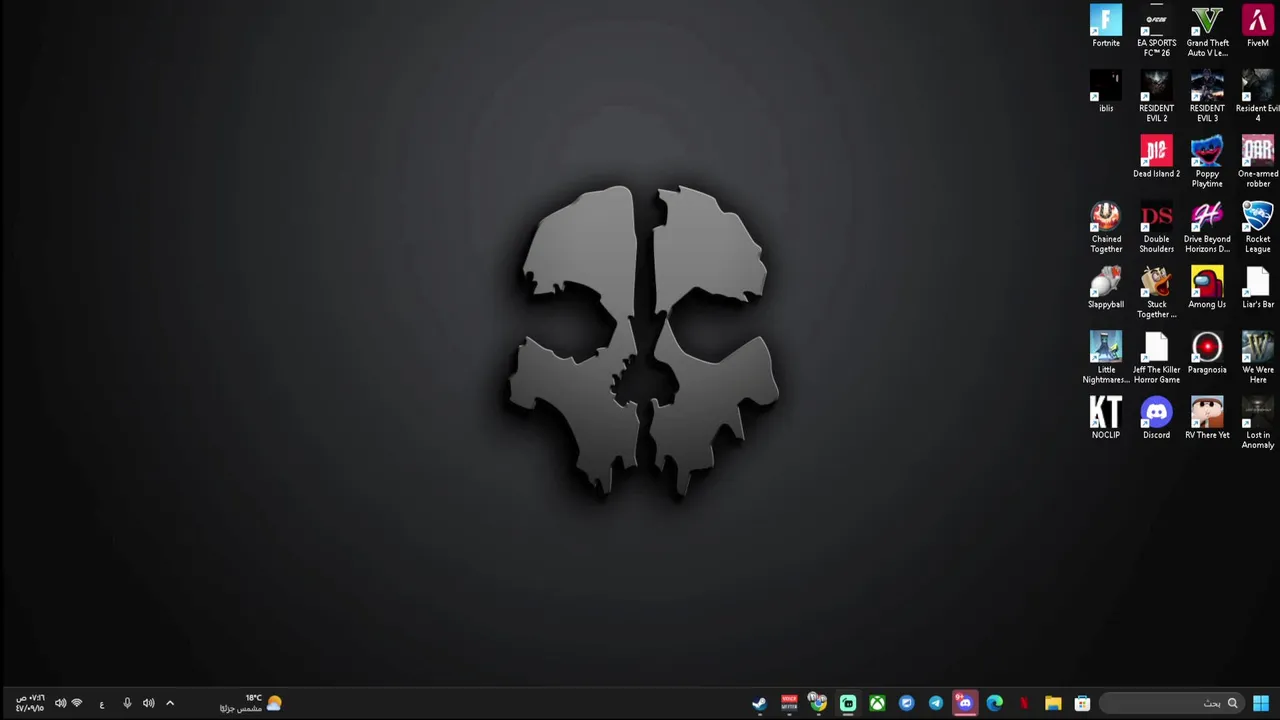Open the Xbox app from taskbar
Screen dimensions: 1280x720
pos(877,703)
